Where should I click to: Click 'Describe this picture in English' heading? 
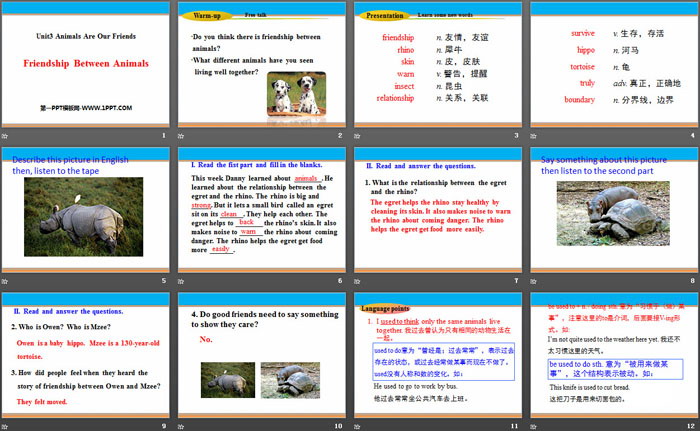pos(71,159)
